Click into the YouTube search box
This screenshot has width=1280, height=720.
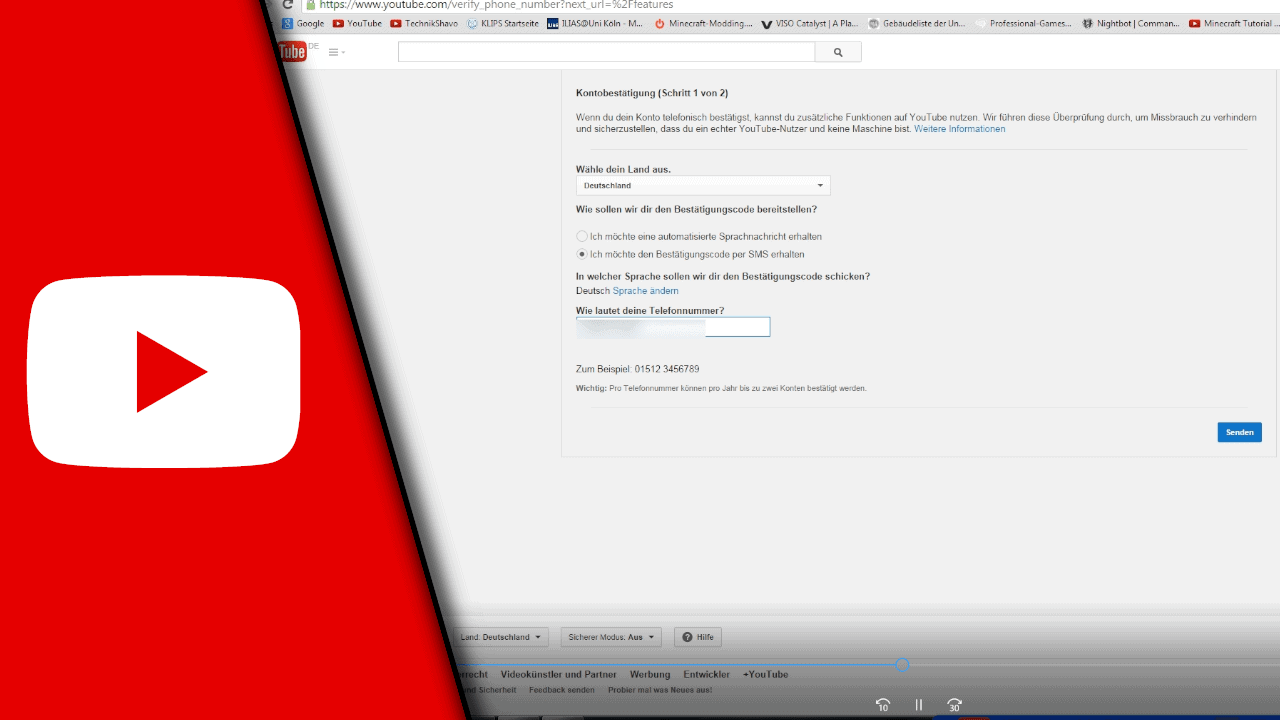click(x=606, y=52)
